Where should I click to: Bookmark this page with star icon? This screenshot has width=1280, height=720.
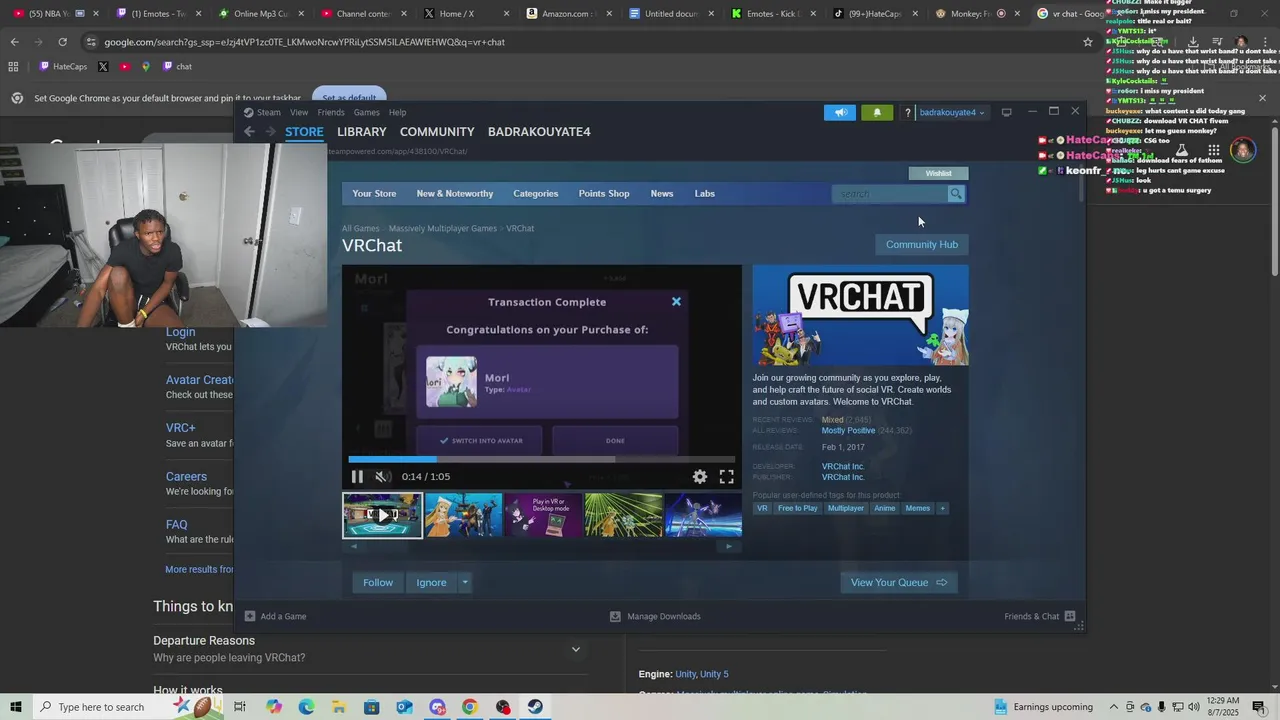click(x=1088, y=42)
